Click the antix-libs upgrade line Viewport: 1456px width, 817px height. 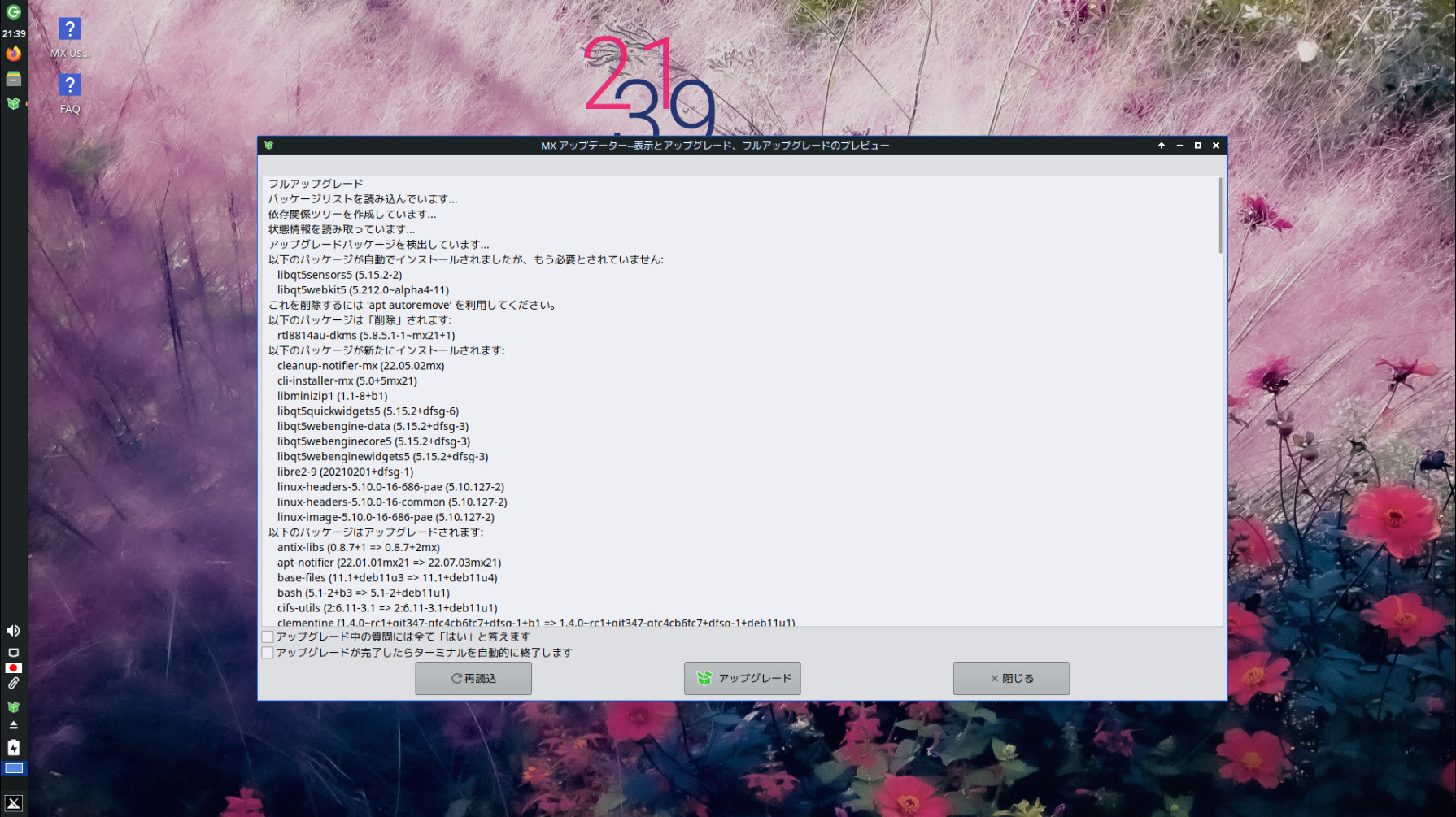coord(358,548)
